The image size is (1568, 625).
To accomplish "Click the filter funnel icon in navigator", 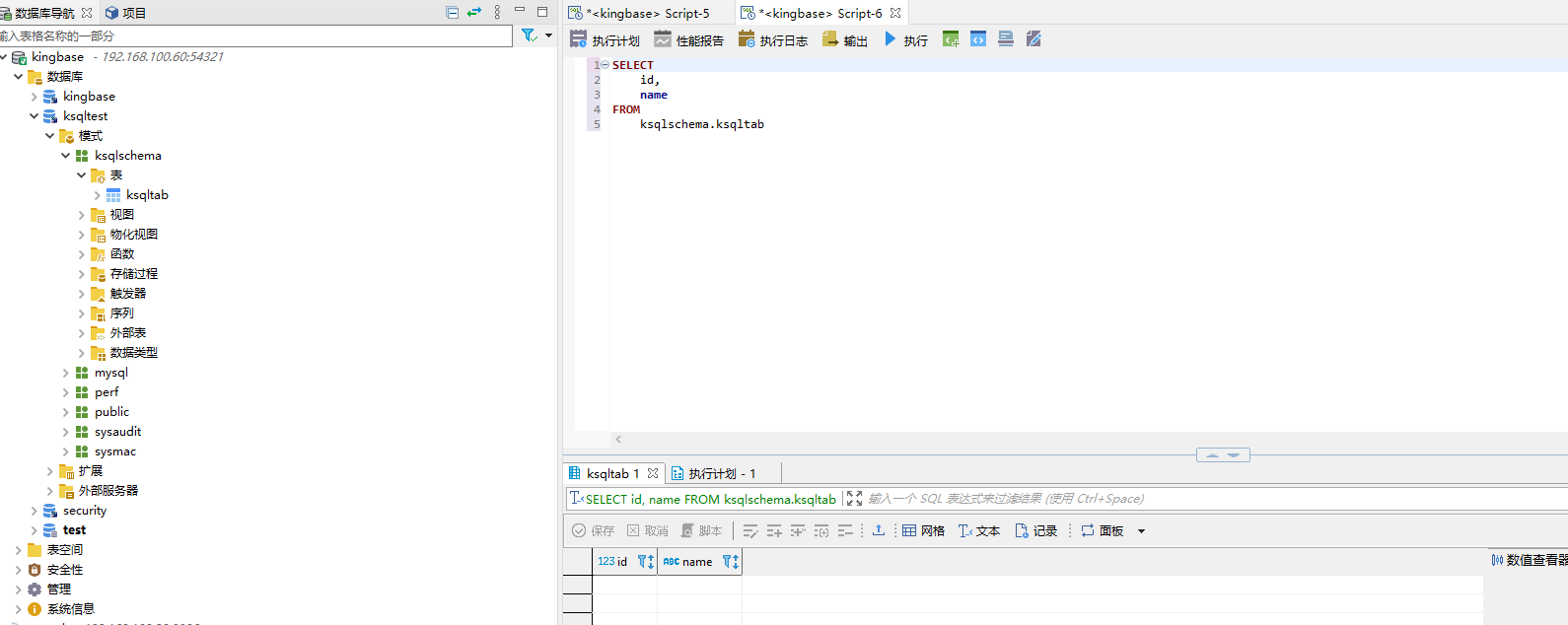I will click(x=529, y=35).
